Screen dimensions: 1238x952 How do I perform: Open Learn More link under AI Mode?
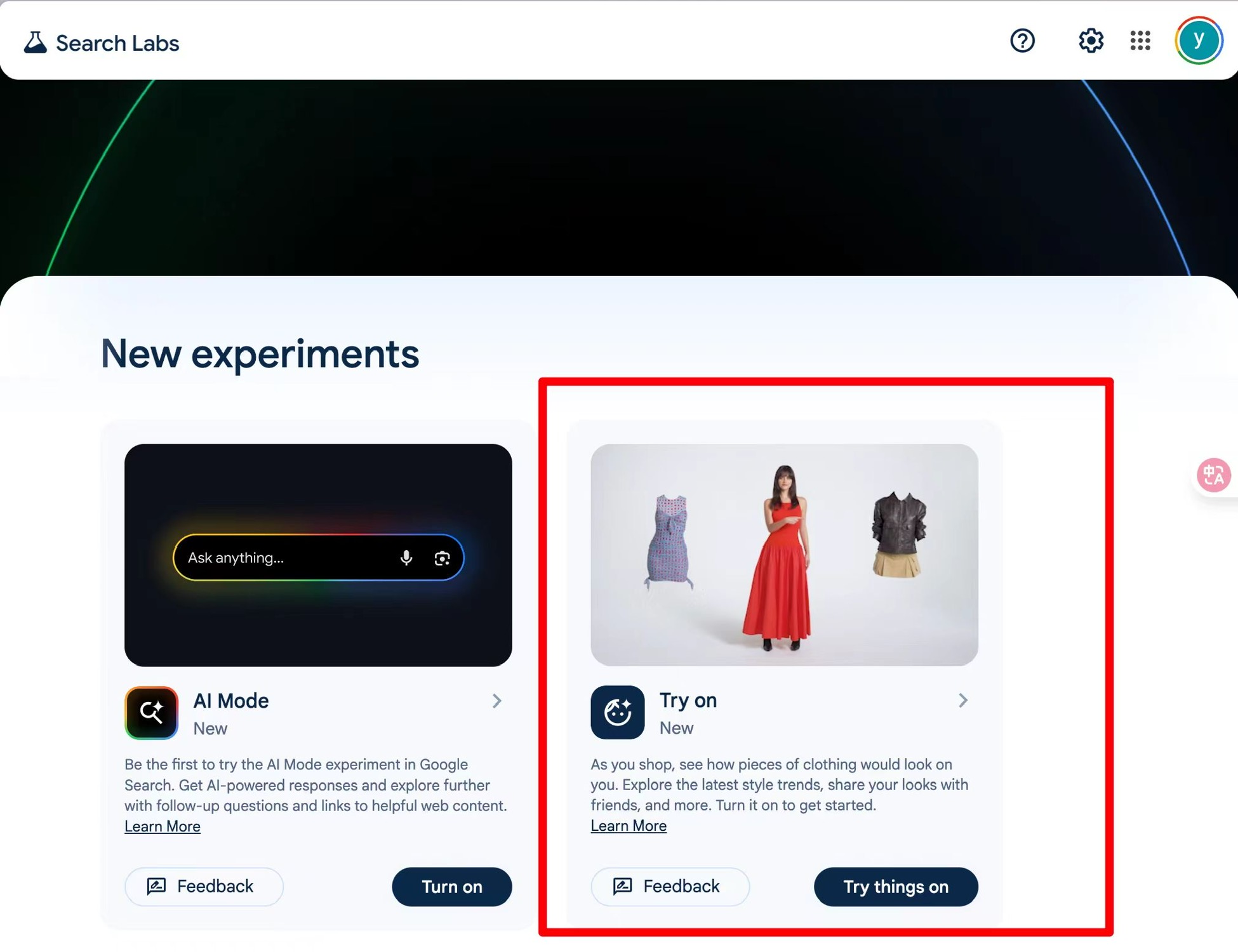click(x=163, y=826)
